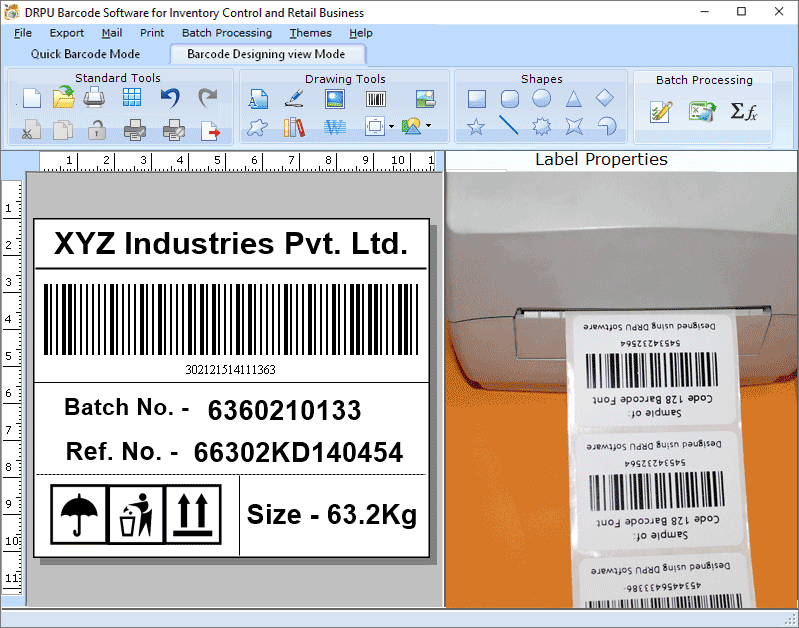The height and width of the screenshot is (628, 799).
Task: Select the Diamond shape
Action: (x=605, y=98)
